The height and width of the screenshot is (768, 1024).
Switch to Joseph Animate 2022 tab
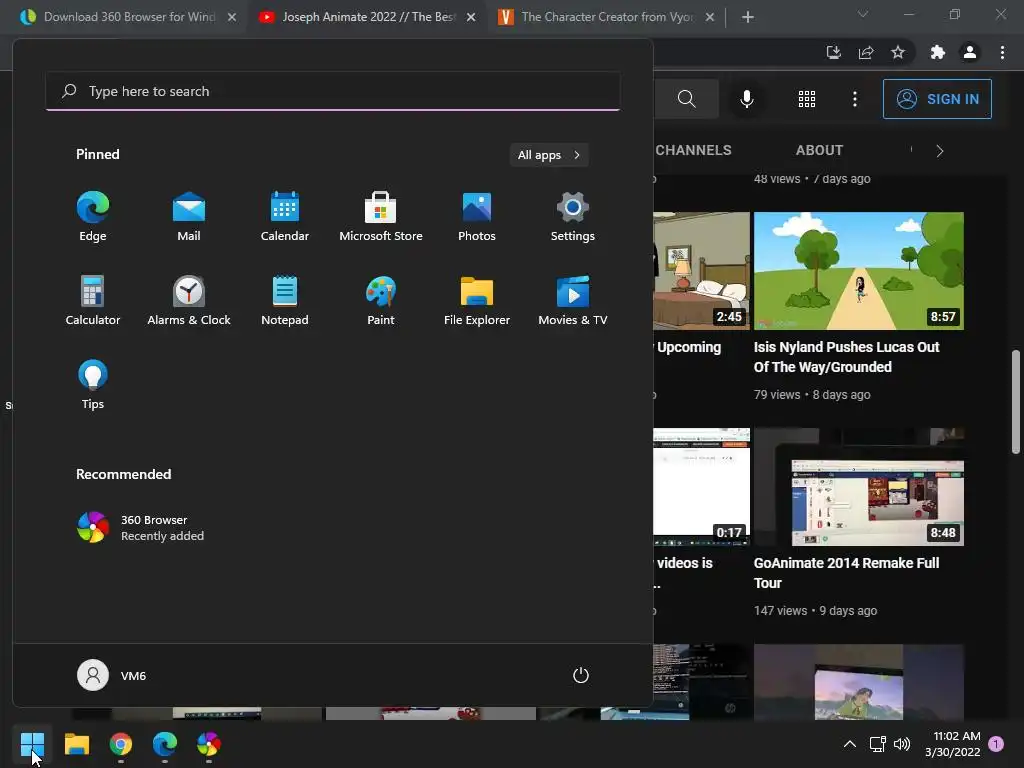coord(368,17)
